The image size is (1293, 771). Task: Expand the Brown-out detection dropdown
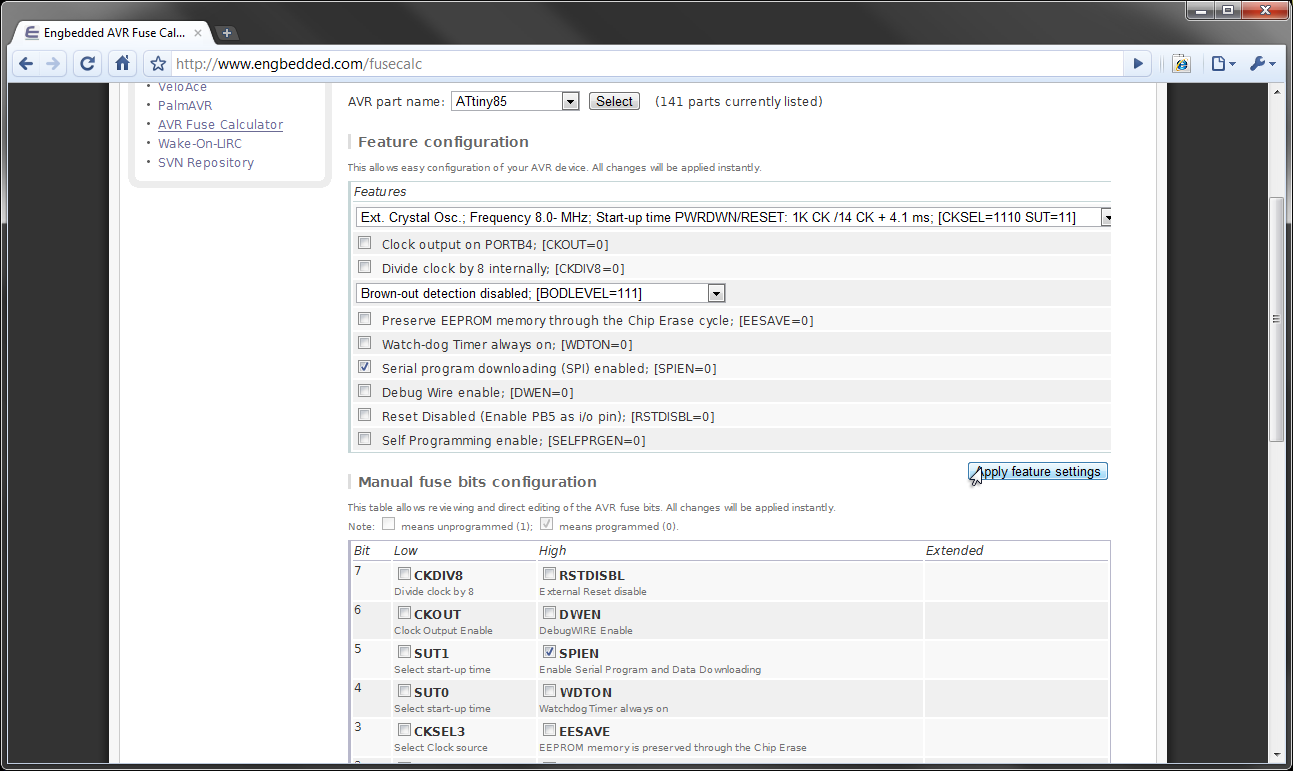pyautogui.click(x=715, y=293)
